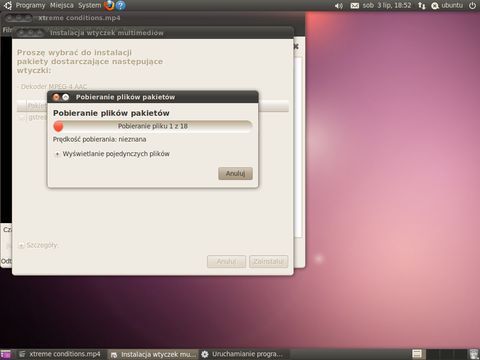Switch to Uruchamianie progra... taskbar item

coord(243,354)
